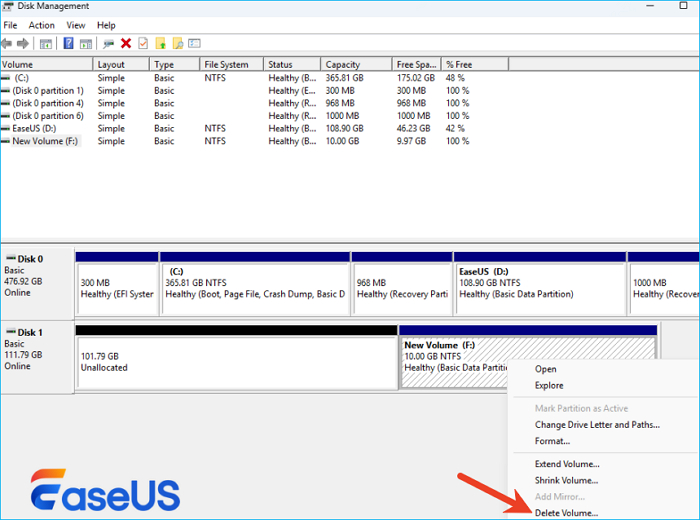This screenshot has height=520, width=700.
Task: Select the 101.79 GB Unallocated block
Action: (237, 358)
